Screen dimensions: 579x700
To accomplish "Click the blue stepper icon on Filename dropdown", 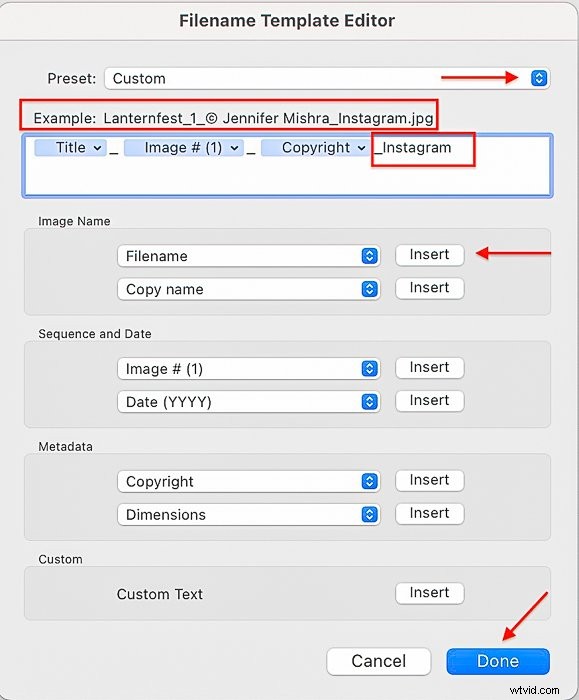I will (369, 256).
